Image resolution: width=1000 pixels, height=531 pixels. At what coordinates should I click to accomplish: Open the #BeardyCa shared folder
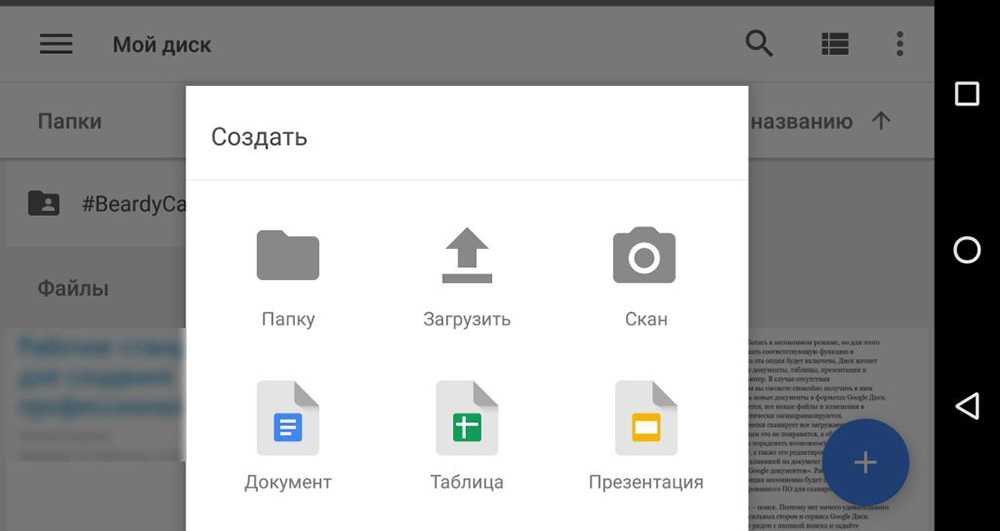point(100,204)
